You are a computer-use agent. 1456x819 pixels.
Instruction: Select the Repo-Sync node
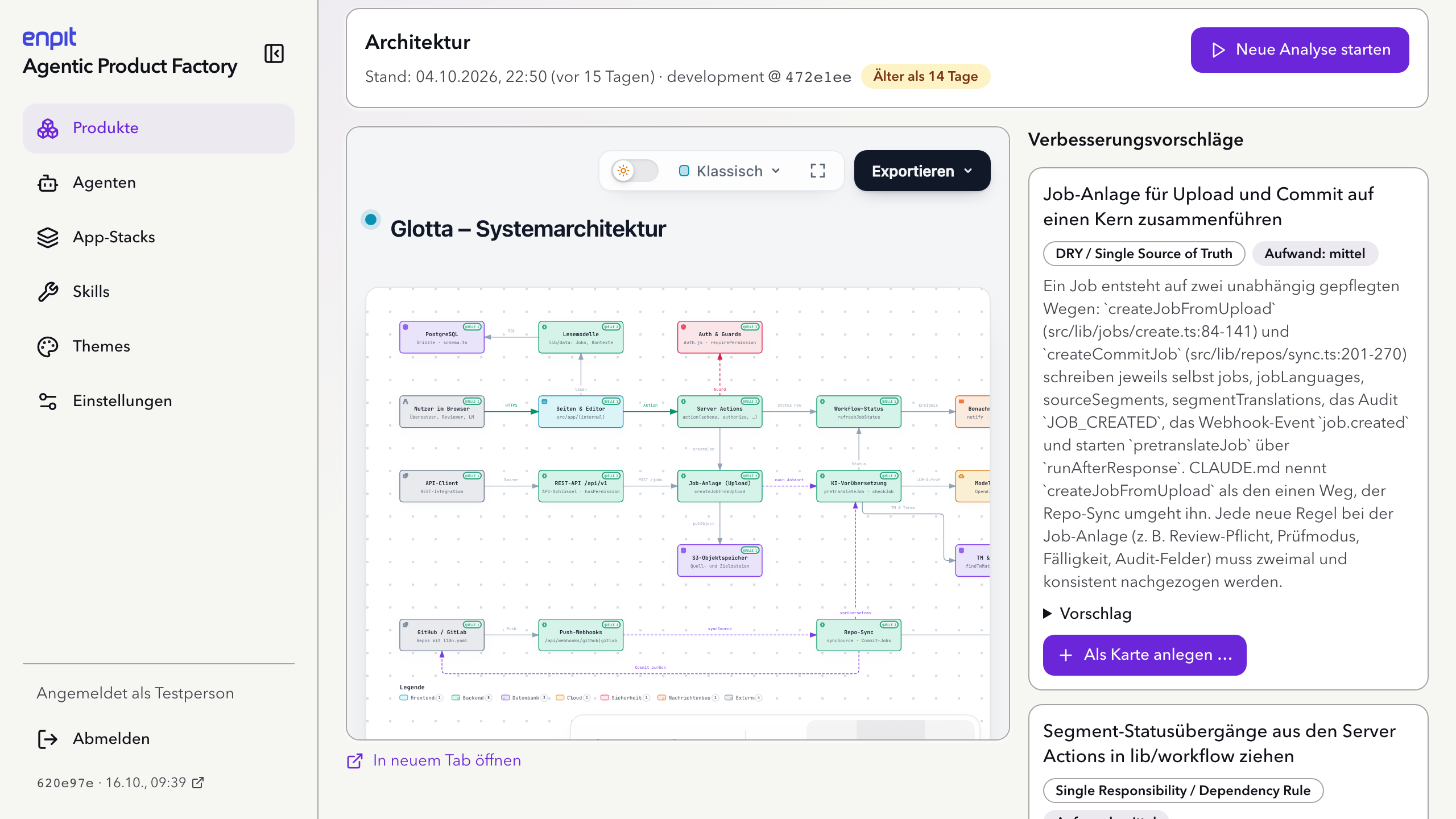[859, 635]
